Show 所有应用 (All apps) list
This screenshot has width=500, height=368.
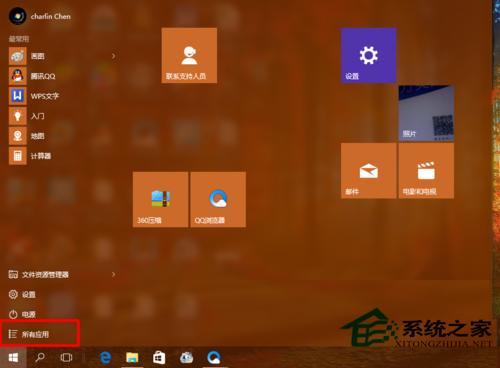coord(29,334)
